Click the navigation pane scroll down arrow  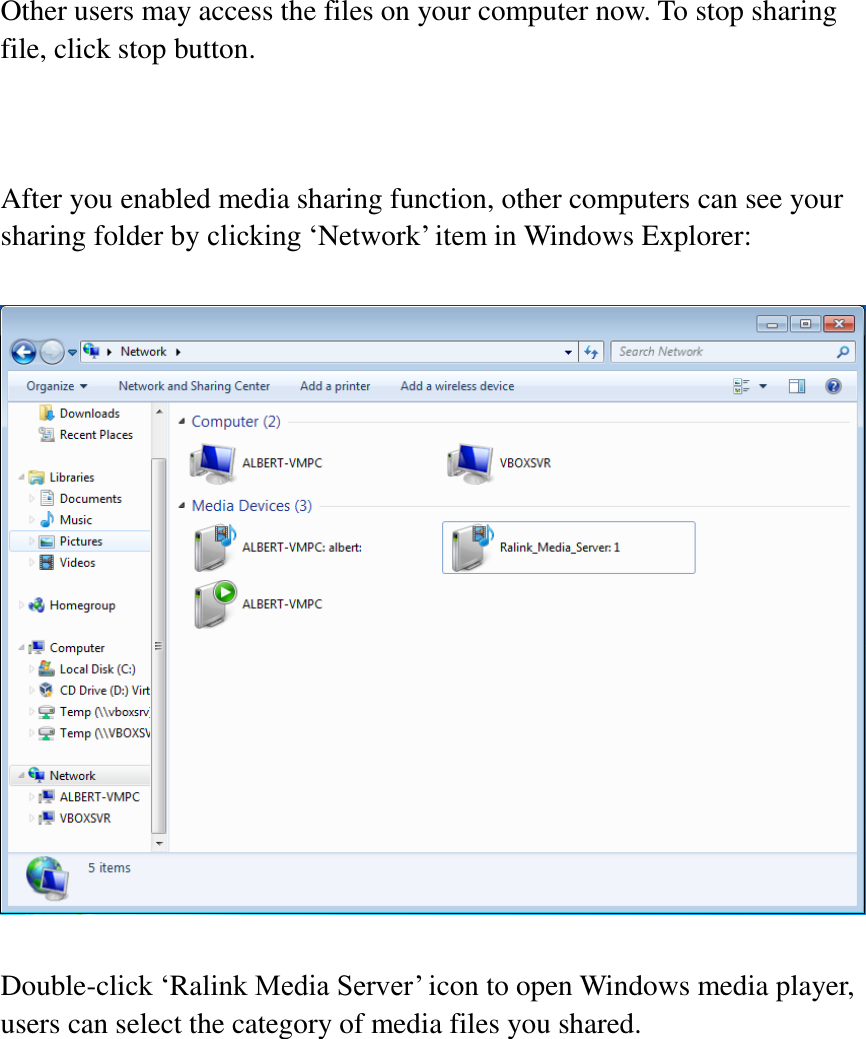pyautogui.click(x=159, y=843)
